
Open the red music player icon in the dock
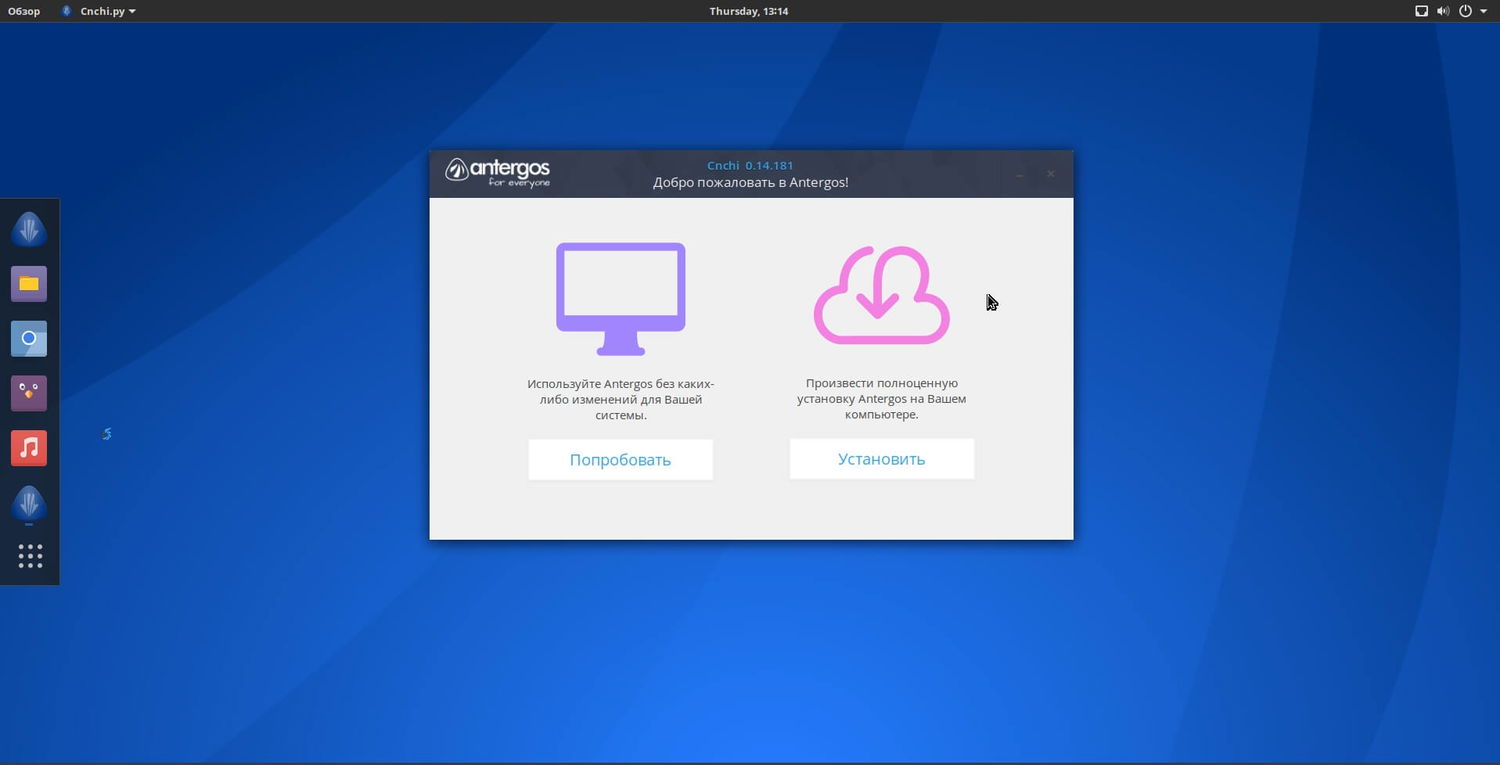pos(29,447)
